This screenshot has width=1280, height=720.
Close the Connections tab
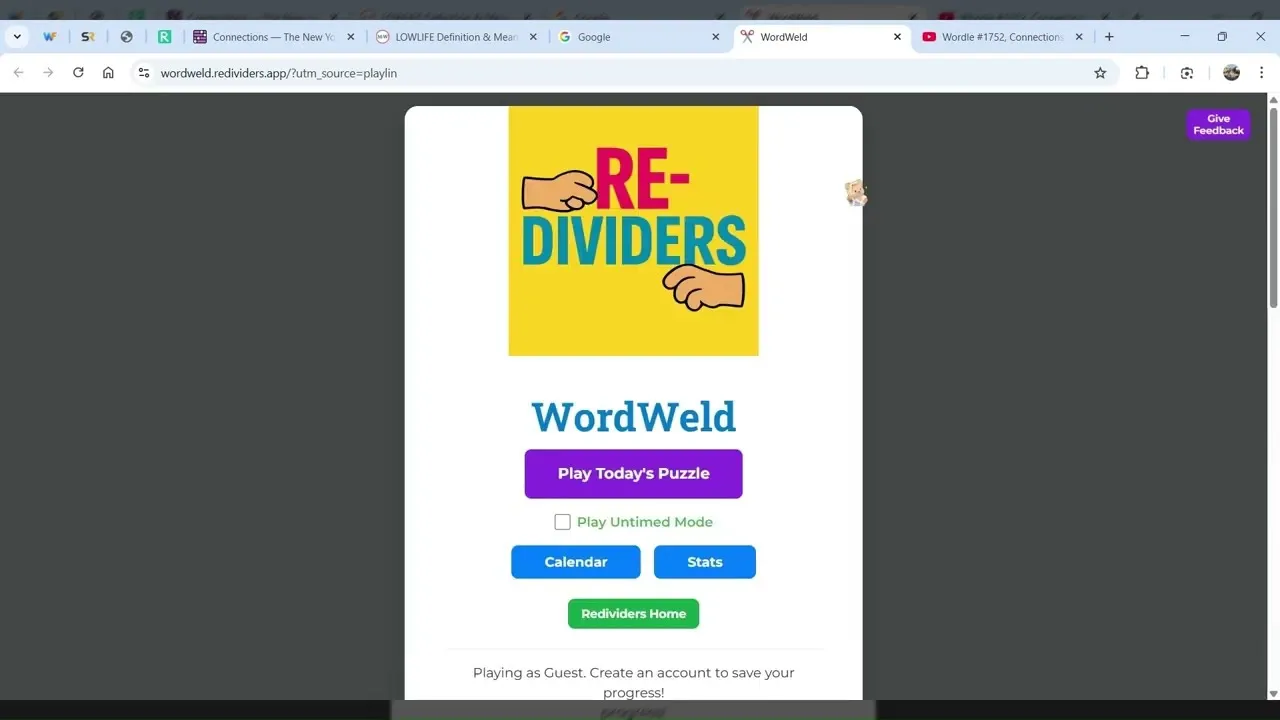(x=351, y=37)
